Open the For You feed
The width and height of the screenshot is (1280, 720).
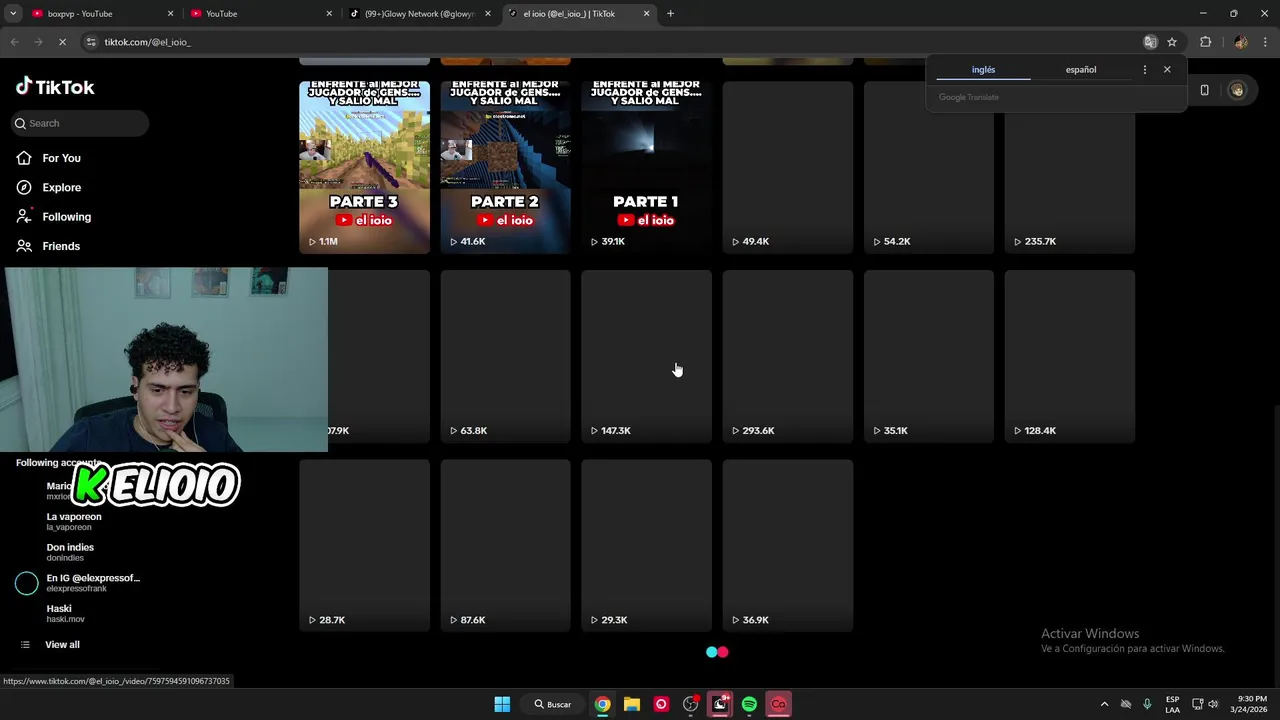pyautogui.click(x=61, y=158)
